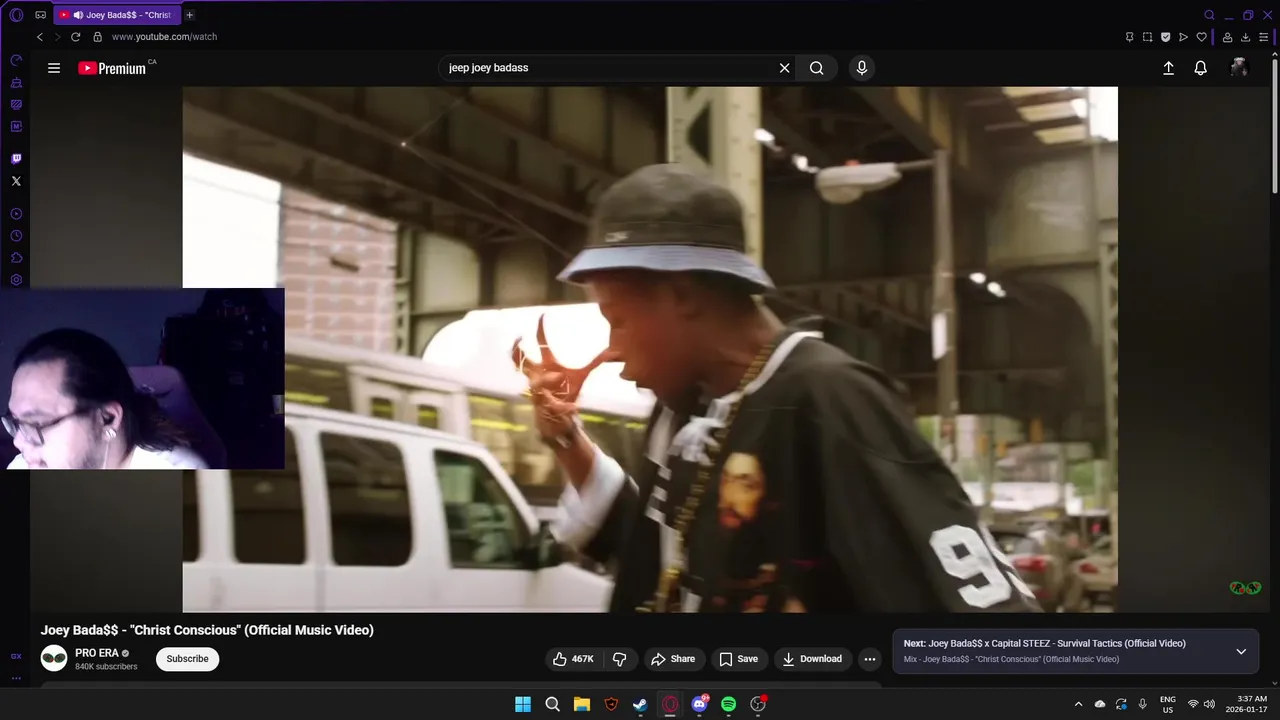
Task: Download the video
Action: tap(812, 659)
